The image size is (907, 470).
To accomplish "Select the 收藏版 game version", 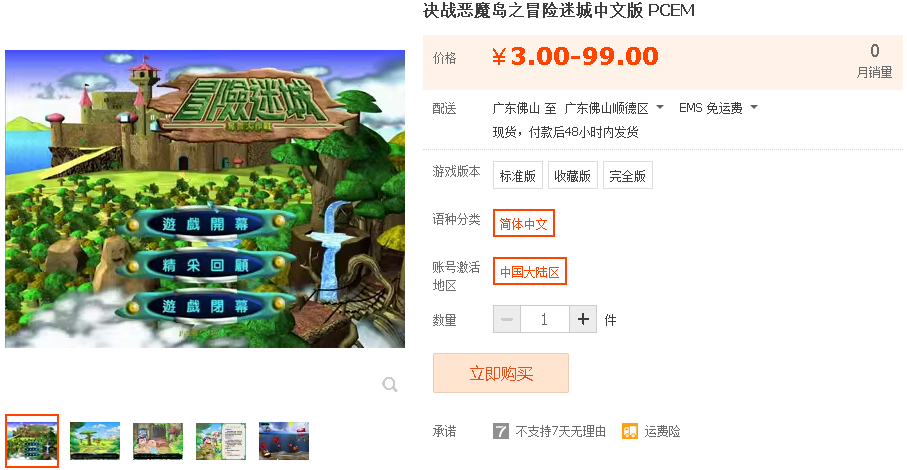I will pos(572,175).
